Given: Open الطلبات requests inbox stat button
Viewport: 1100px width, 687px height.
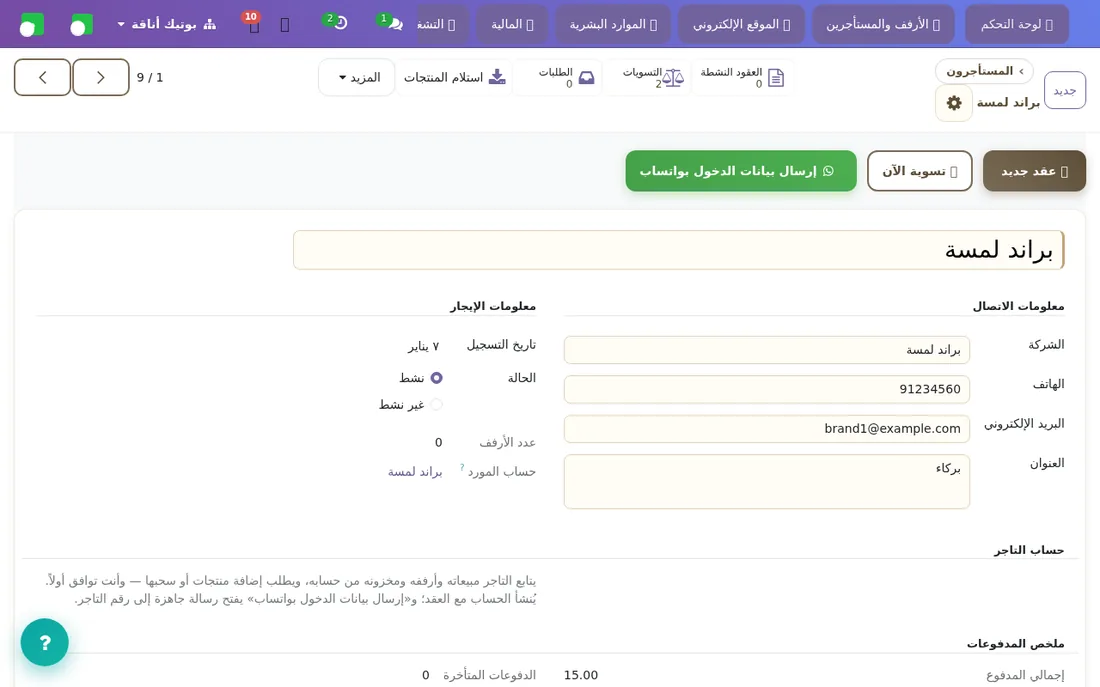Looking at the screenshot, I should pos(558,77).
